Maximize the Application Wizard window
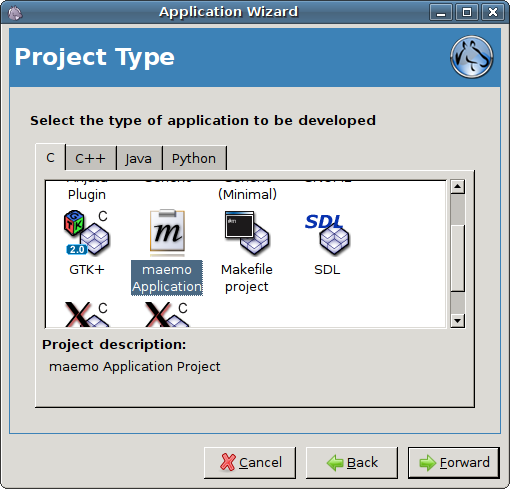Viewport: 510px width, 489px height. pyautogui.click(x=467, y=13)
